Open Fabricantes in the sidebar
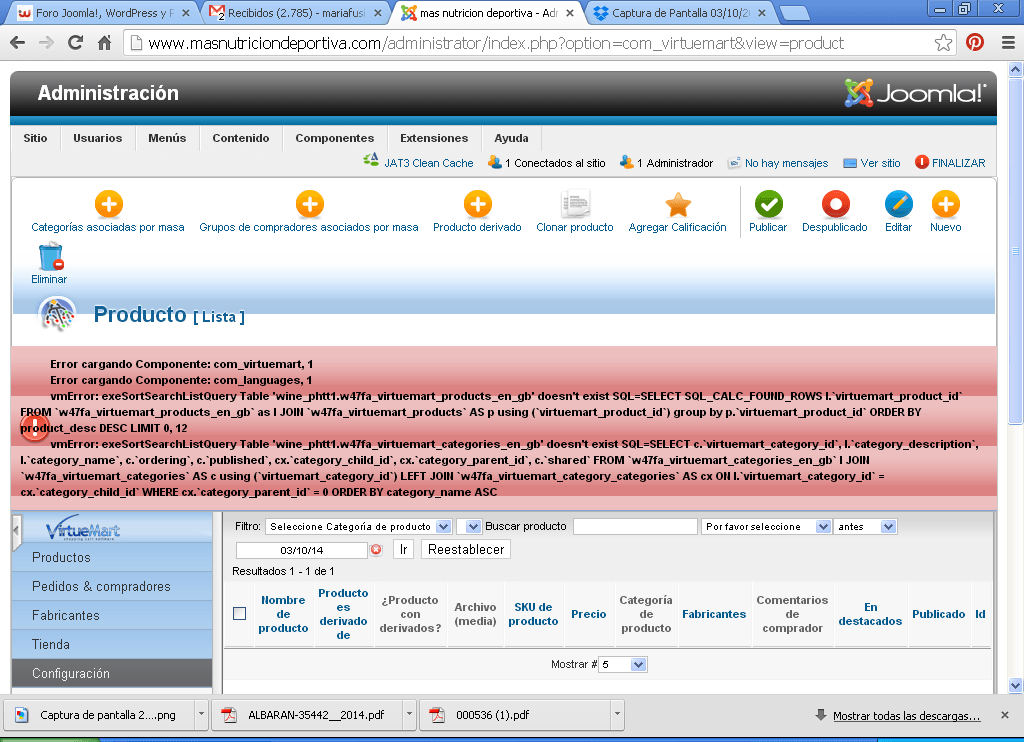Viewport: 1024px width, 742px height. click(112, 615)
